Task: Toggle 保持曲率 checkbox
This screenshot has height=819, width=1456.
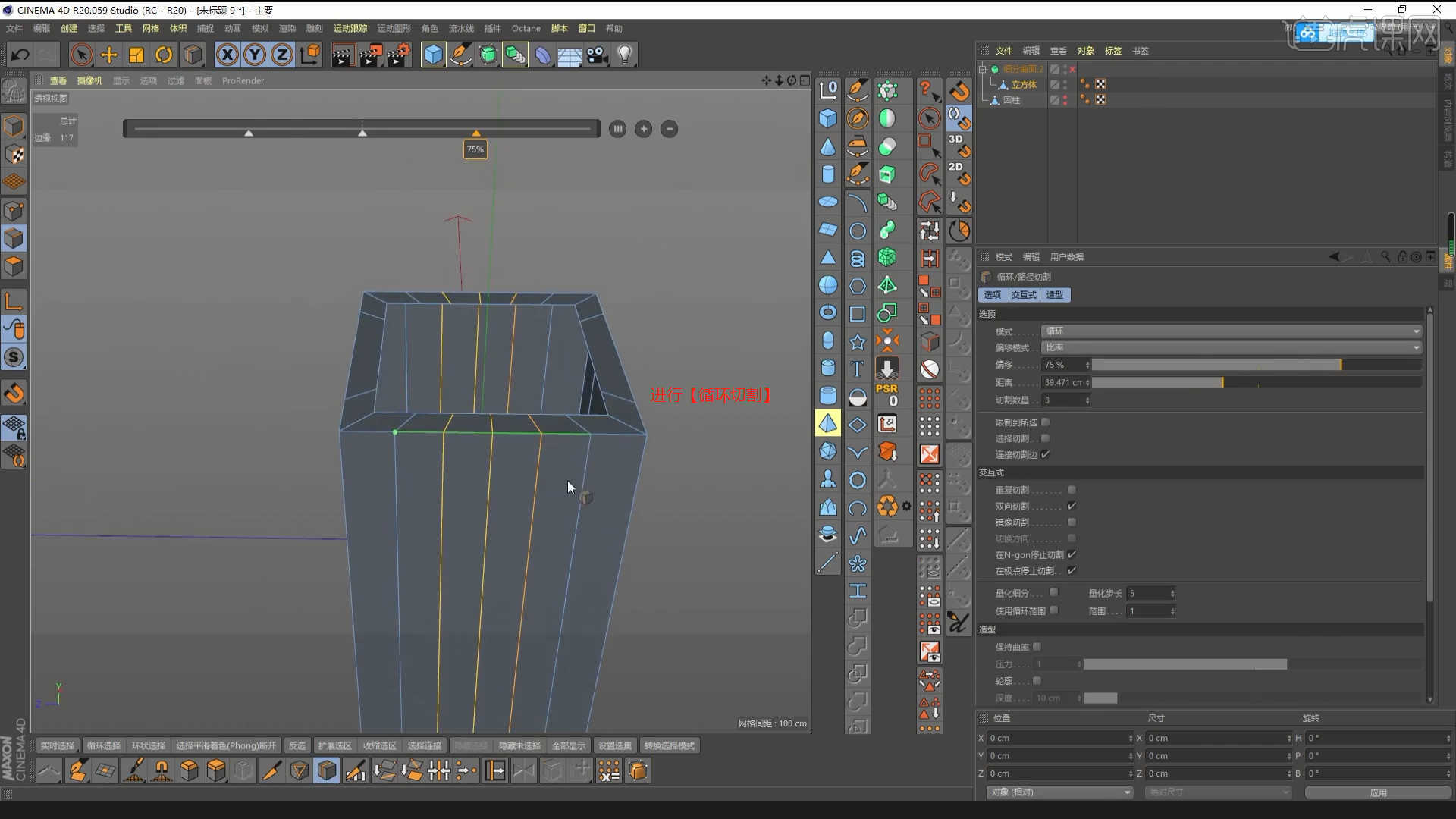Action: (x=1037, y=647)
